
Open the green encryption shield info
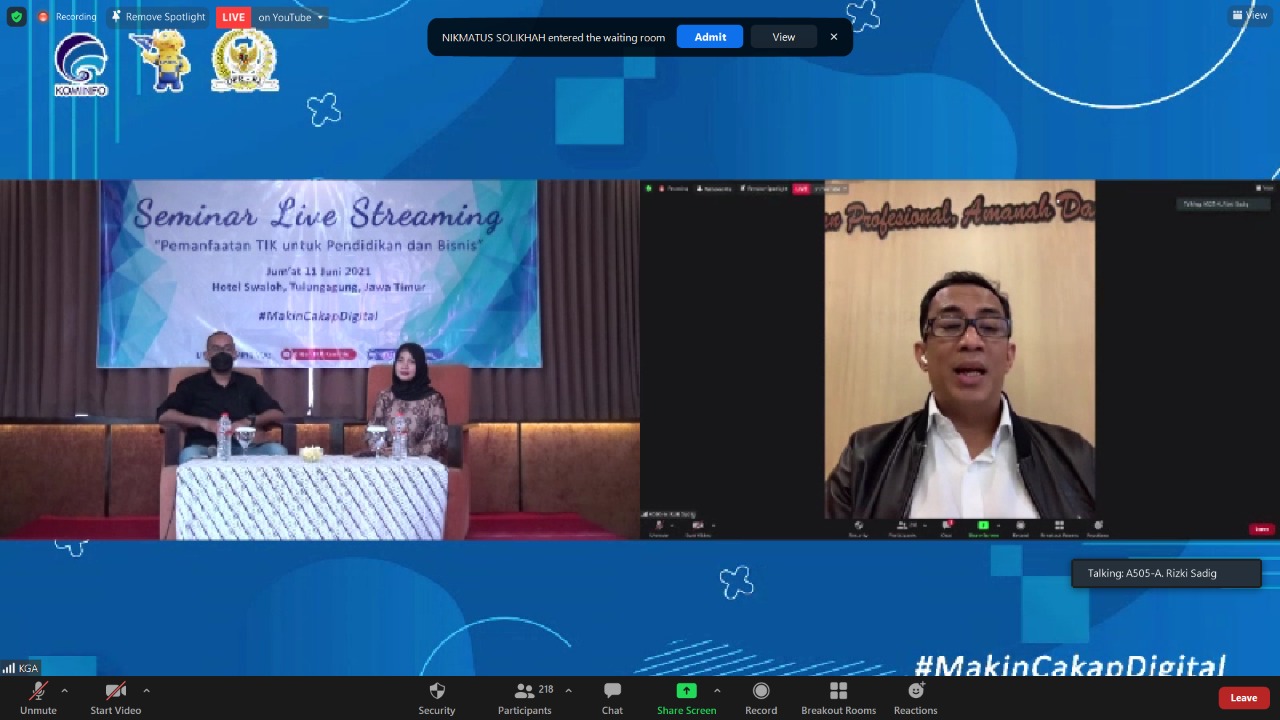[x=16, y=17]
